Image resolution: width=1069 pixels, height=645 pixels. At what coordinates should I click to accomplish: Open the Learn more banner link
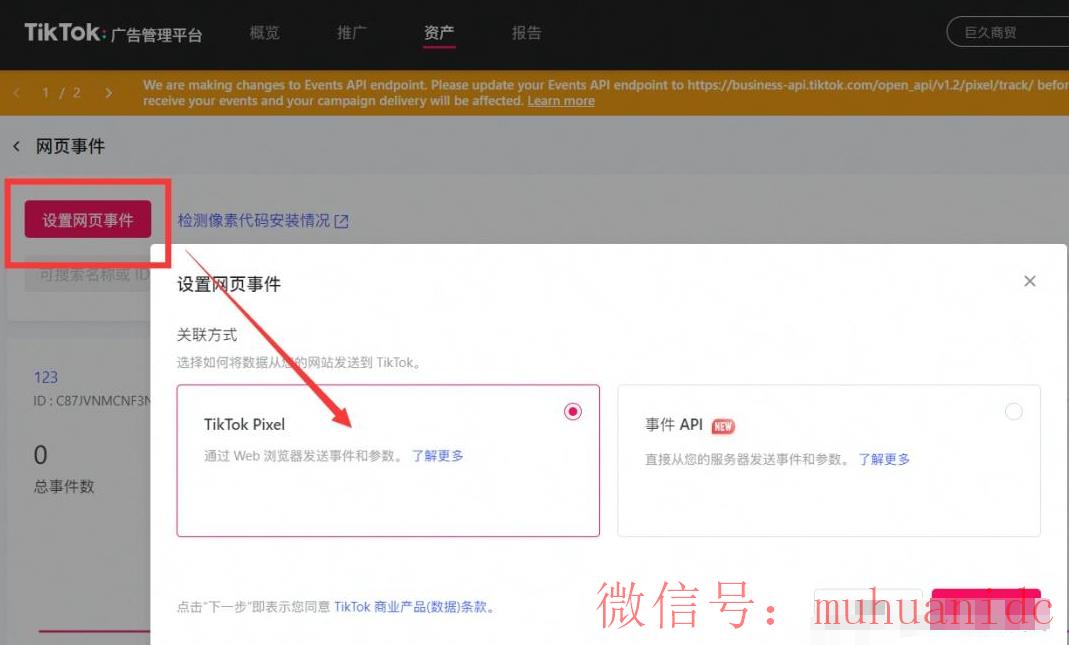561,101
